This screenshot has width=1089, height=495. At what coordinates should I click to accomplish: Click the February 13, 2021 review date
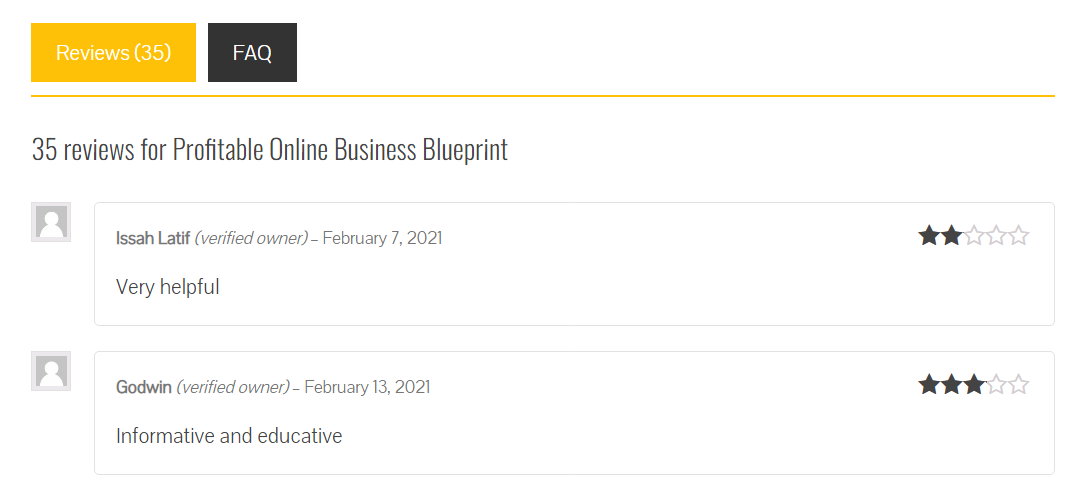pos(367,387)
